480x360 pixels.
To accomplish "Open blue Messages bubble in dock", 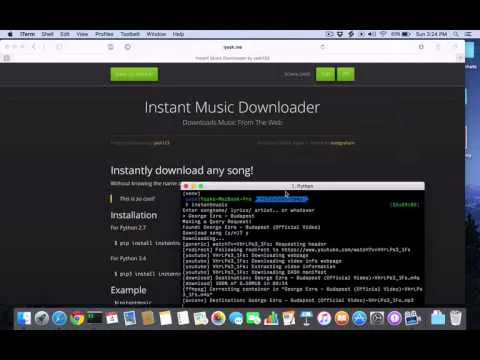I will [x=236, y=318].
